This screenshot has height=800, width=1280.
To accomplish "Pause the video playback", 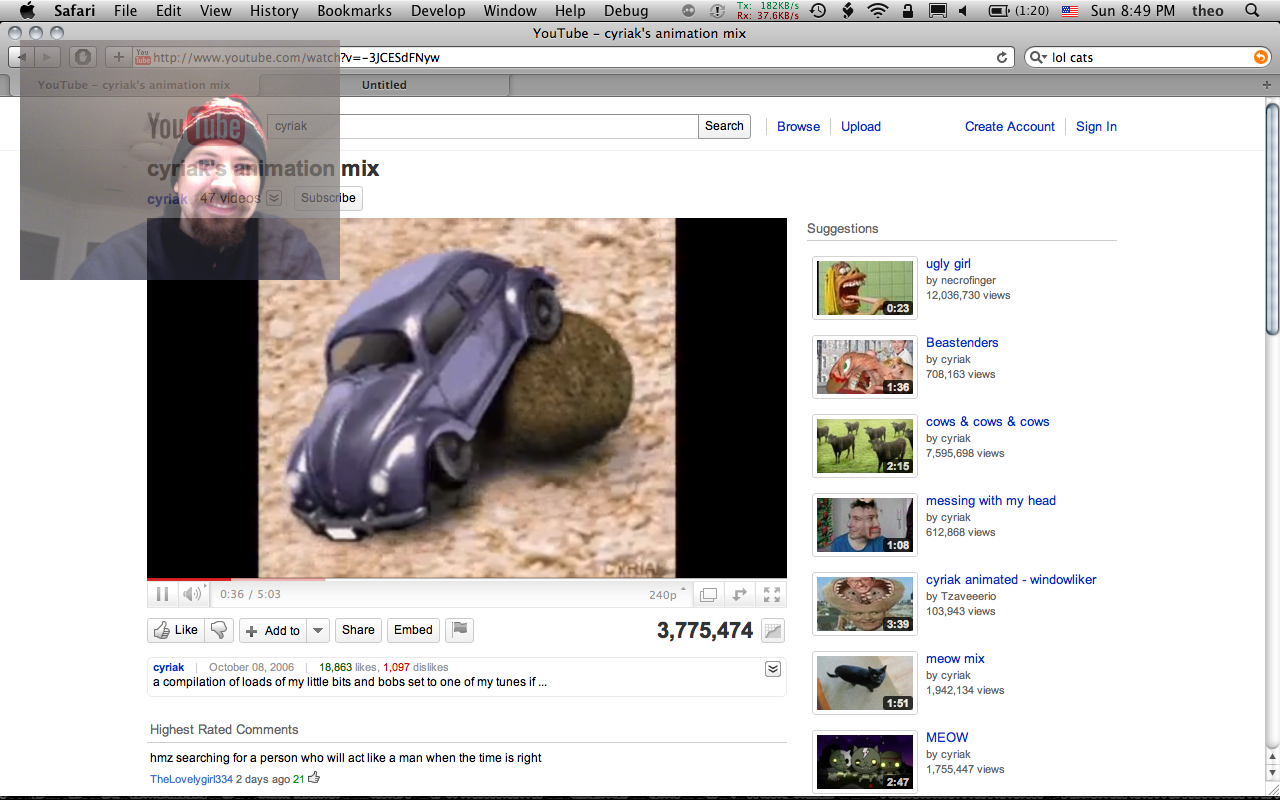I will 162,594.
